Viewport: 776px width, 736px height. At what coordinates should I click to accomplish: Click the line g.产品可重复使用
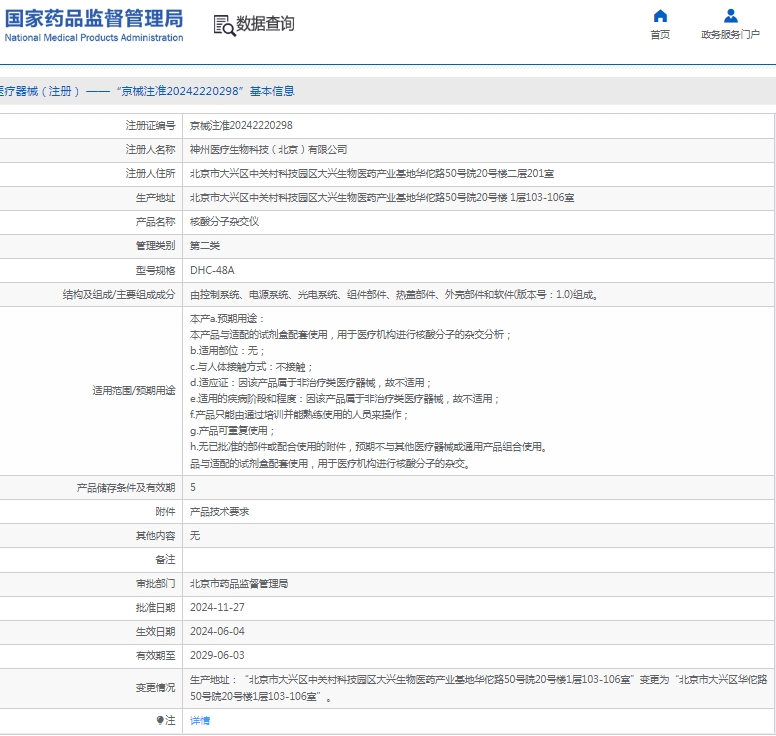(232, 431)
